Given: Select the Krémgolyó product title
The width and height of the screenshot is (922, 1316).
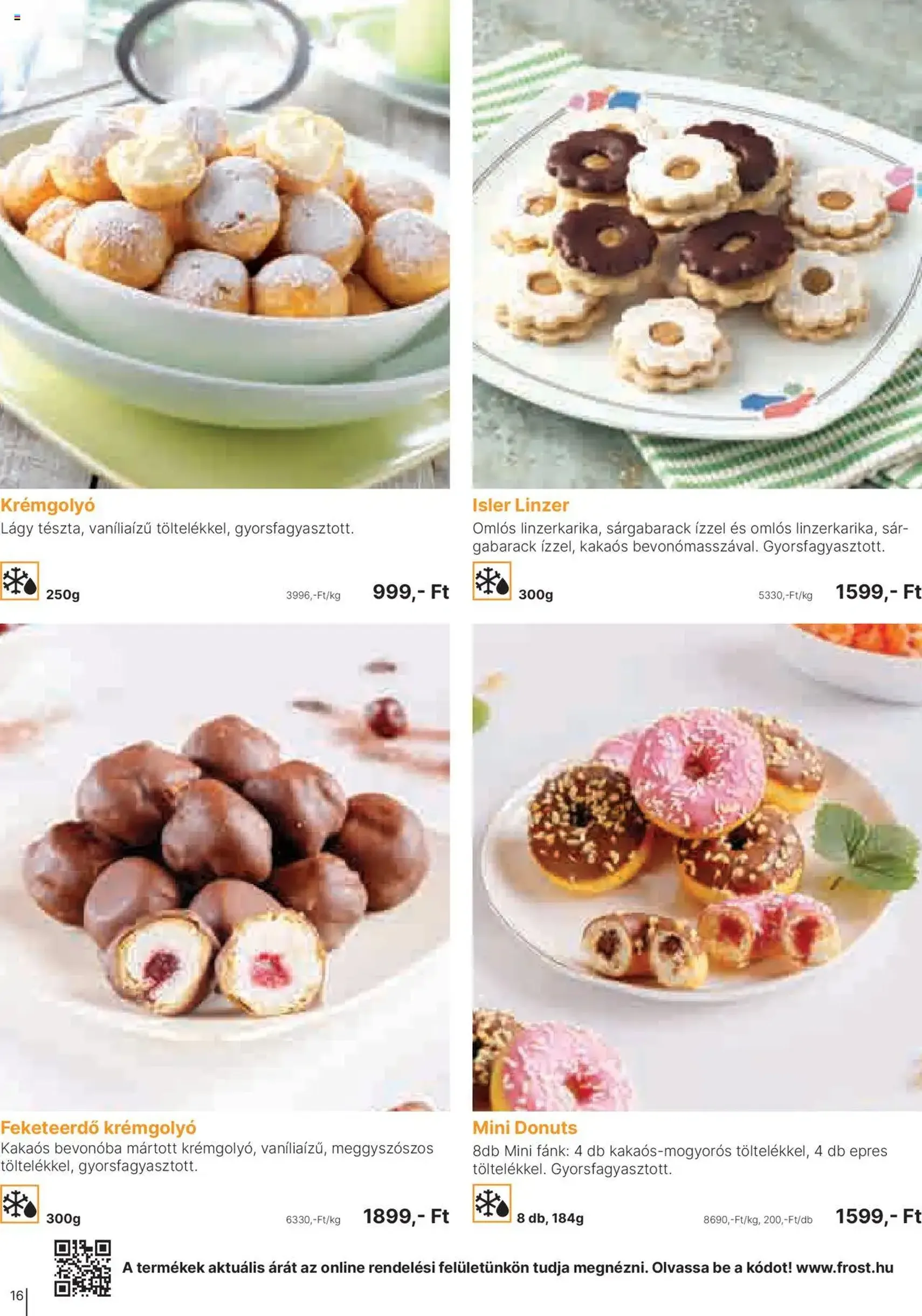Looking at the screenshot, I should (x=47, y=506).
